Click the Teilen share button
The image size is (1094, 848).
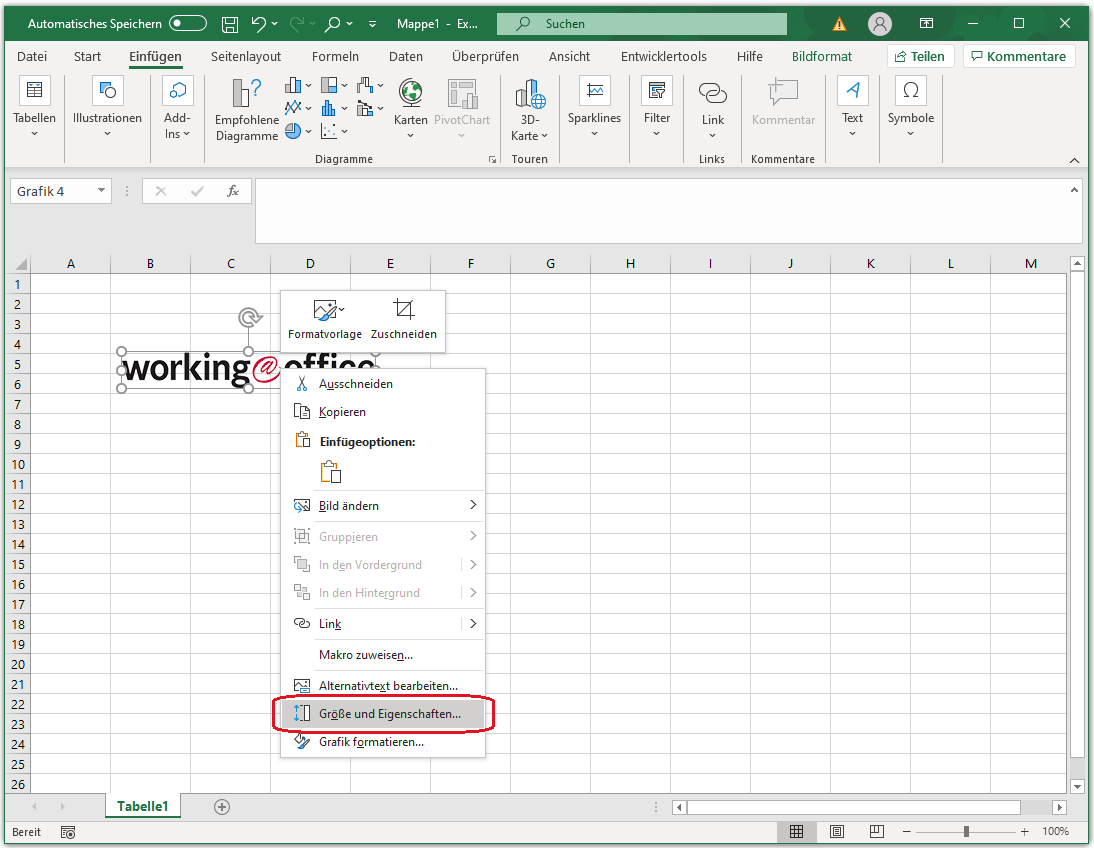point(920,56)
